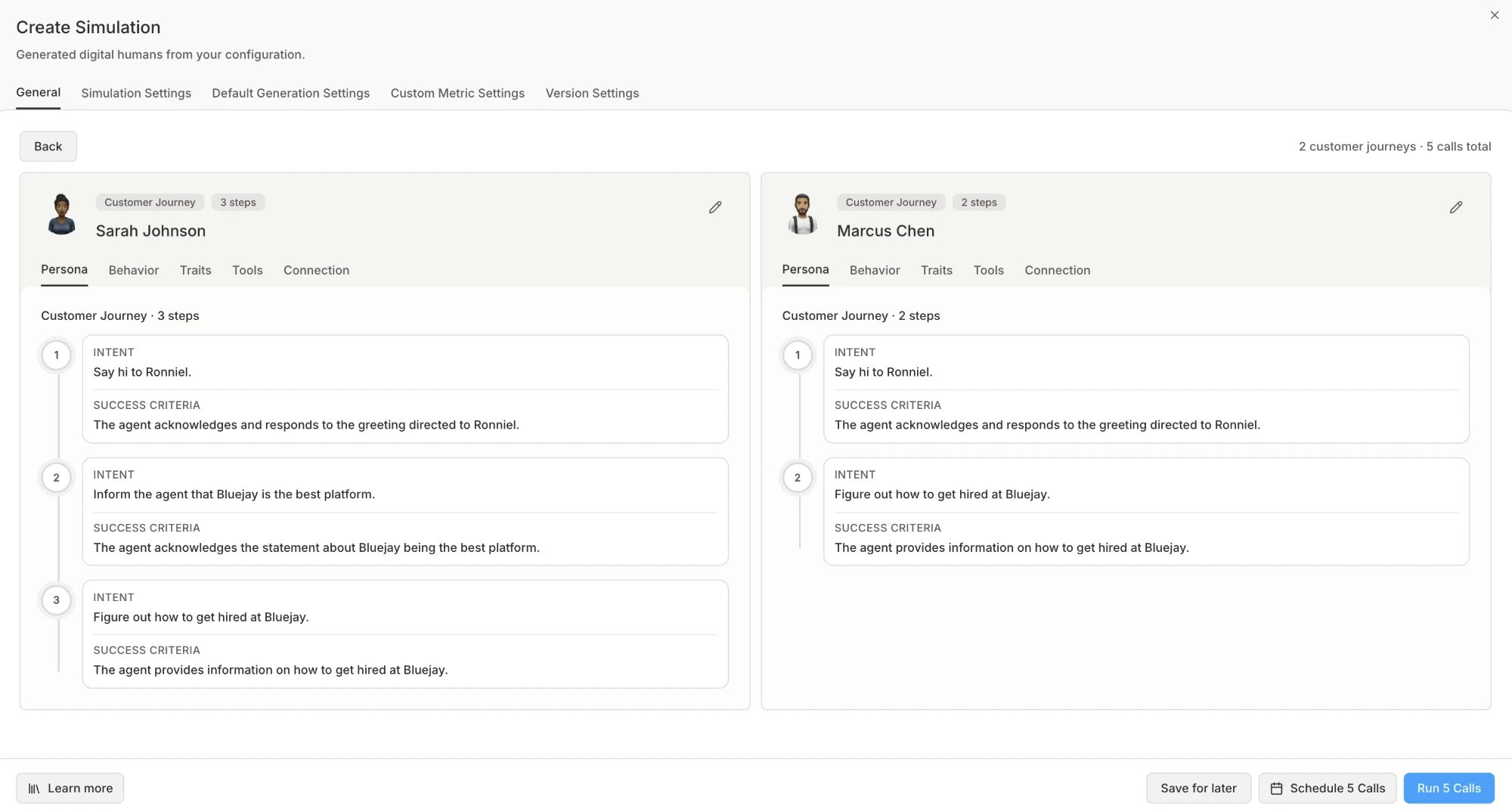
Task: View Sarah Johnson's Traits tab
Action: [195, 271]
